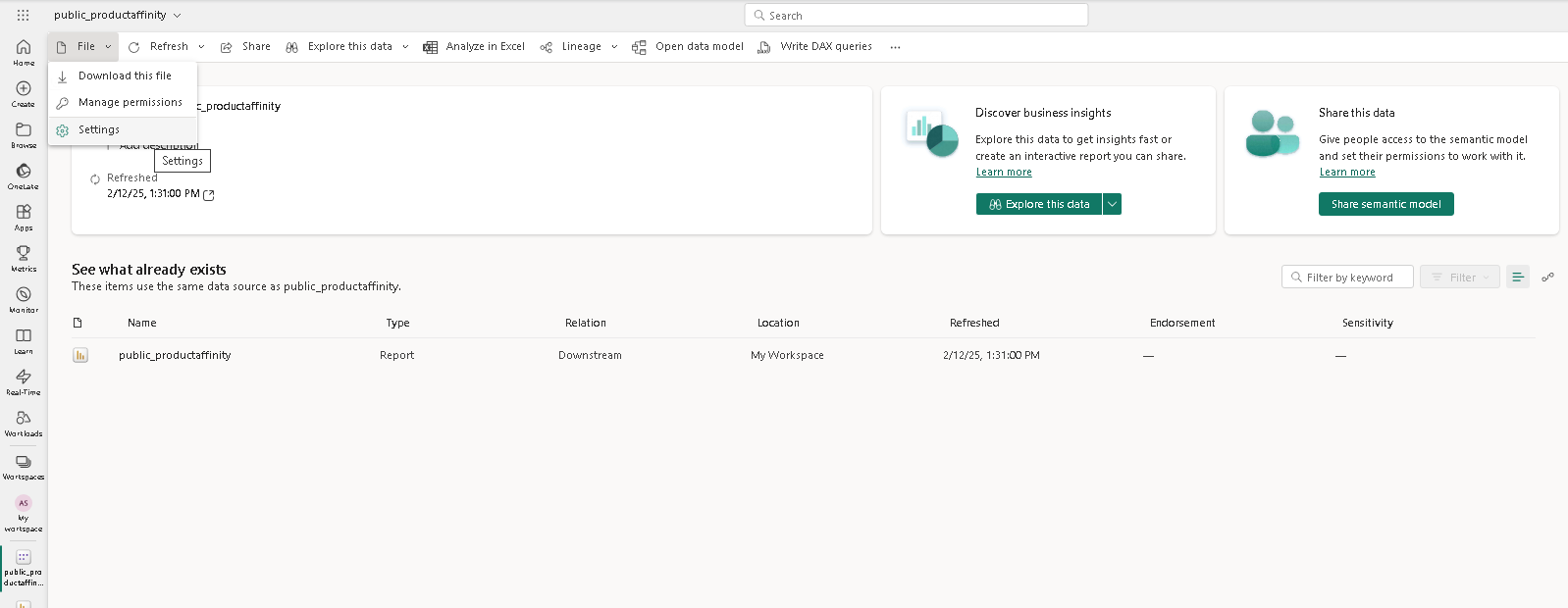Screen dimensions: 1568x608
Task: Go to Home in the sidebar
Action: (x=24, y=52)
